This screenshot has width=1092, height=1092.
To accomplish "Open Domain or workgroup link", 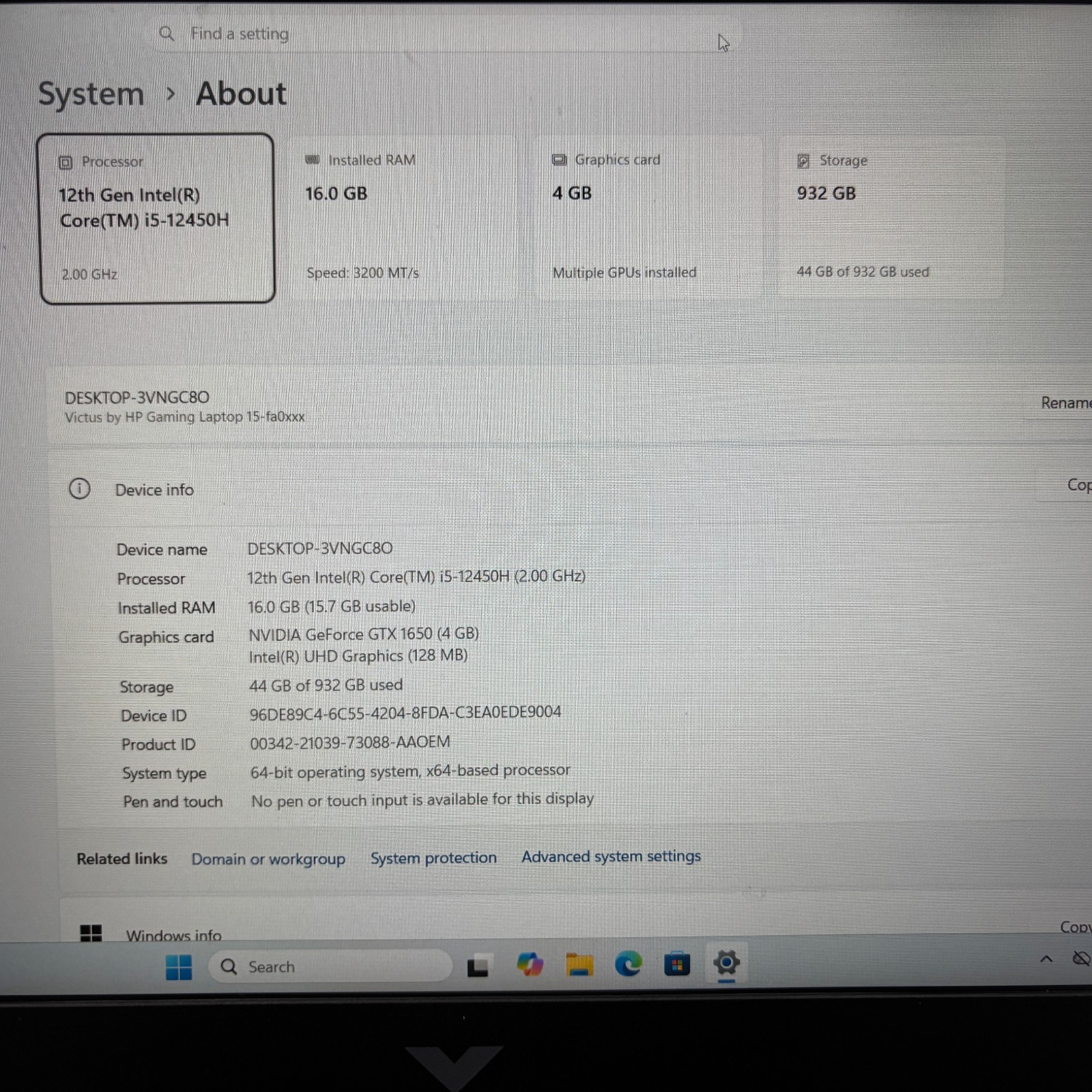I will tap(268, 859).
